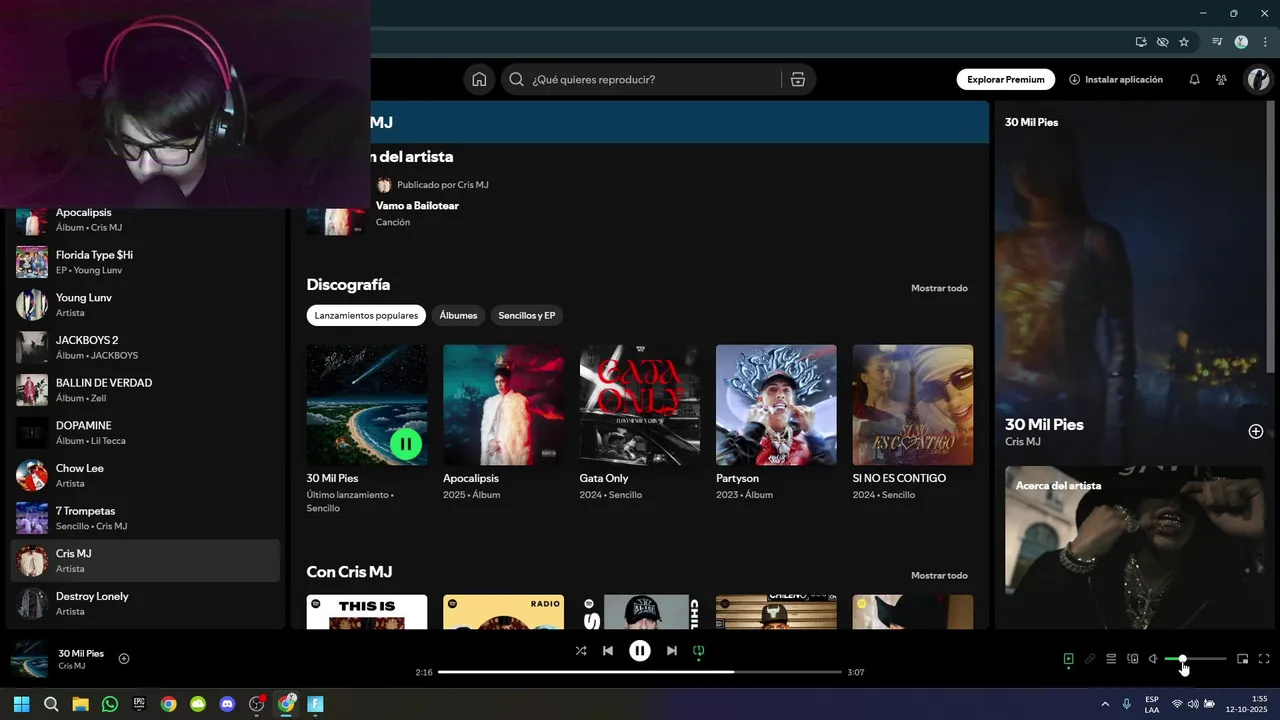Open the lyrics microphone icon
This screenshot has width=1280, height=720.
[1090, 659]
